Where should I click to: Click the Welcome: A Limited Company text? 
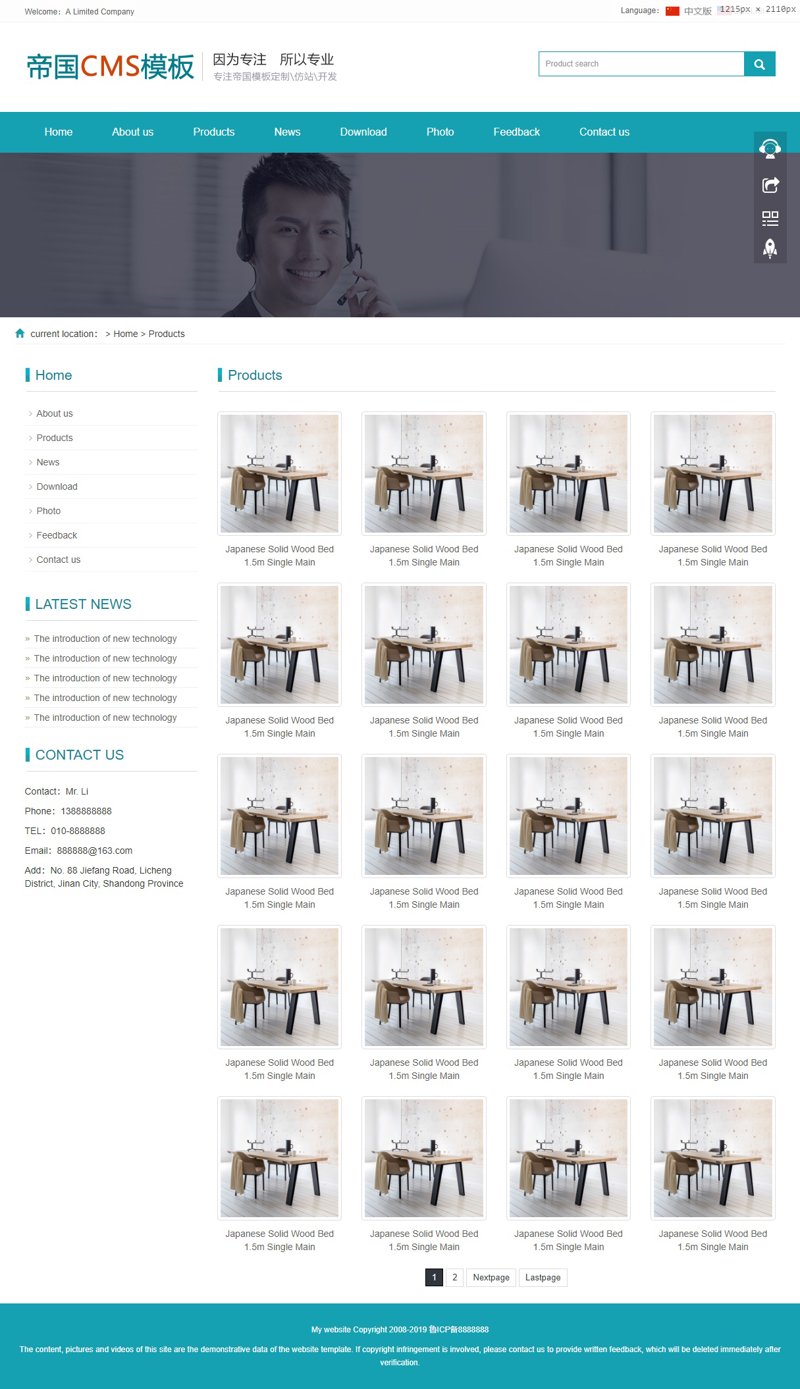click(79, 12)
